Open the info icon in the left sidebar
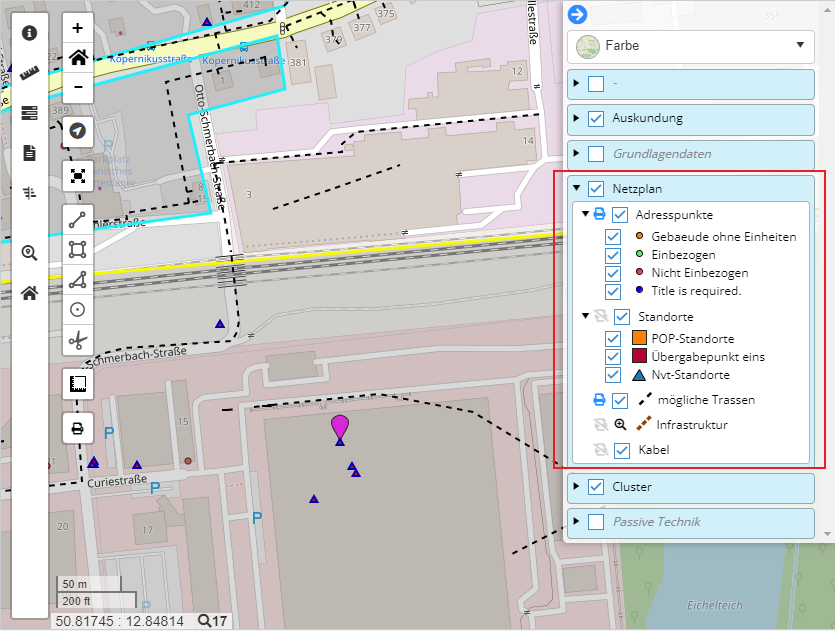Viewport: 835px width, 631px height. coord(29,33)
